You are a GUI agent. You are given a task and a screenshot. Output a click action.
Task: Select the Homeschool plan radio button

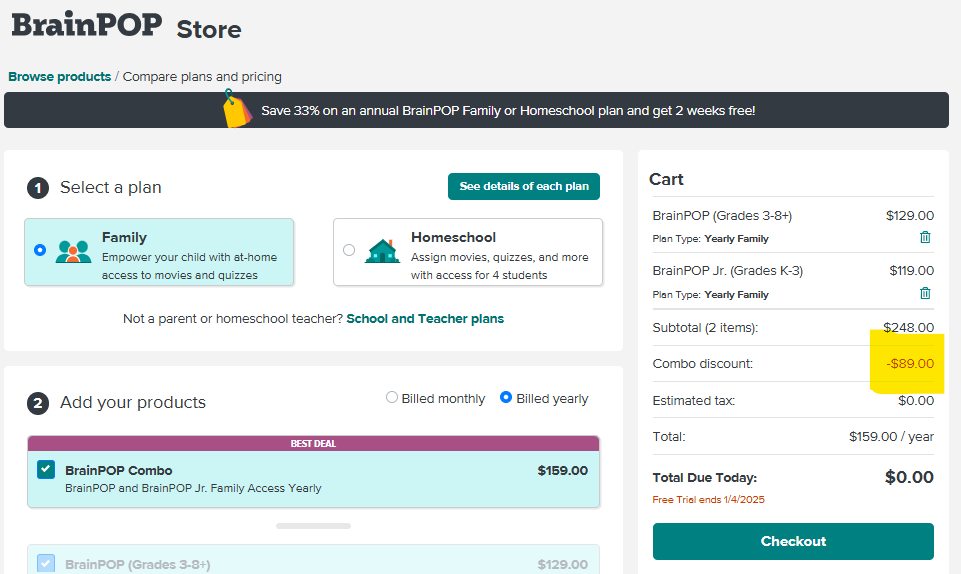pyautogui.click(x=349, y=250)
